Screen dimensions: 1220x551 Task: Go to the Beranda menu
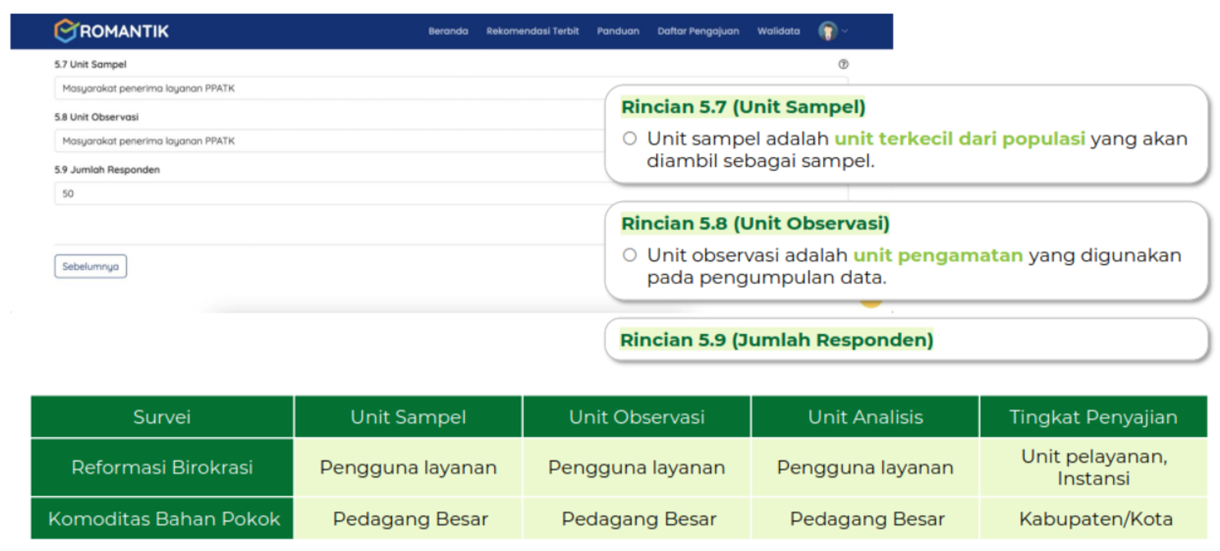pyautogui.click(x=448, y=31)
